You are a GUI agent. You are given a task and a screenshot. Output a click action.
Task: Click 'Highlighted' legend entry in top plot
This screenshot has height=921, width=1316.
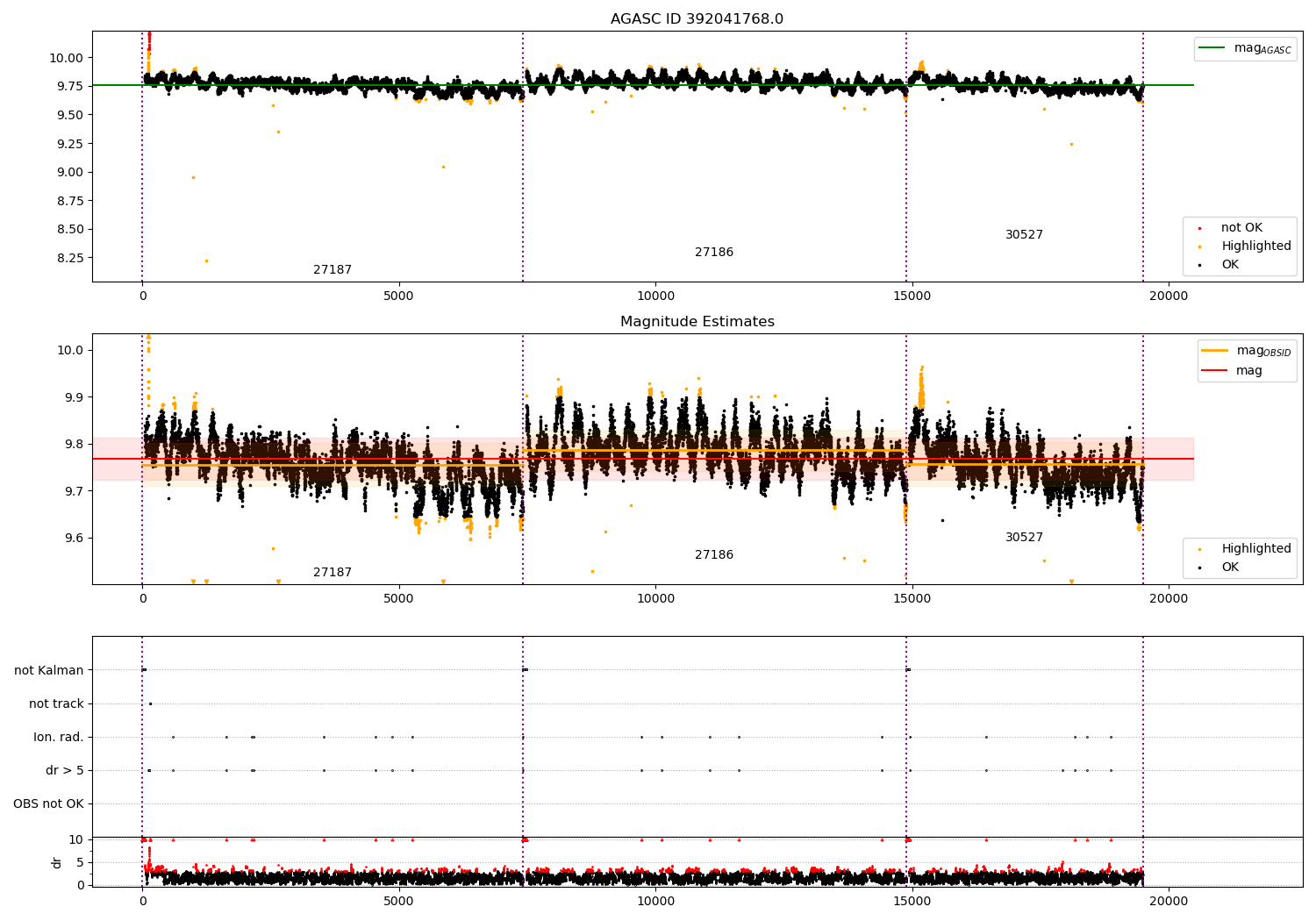(x=1246, y=246)
